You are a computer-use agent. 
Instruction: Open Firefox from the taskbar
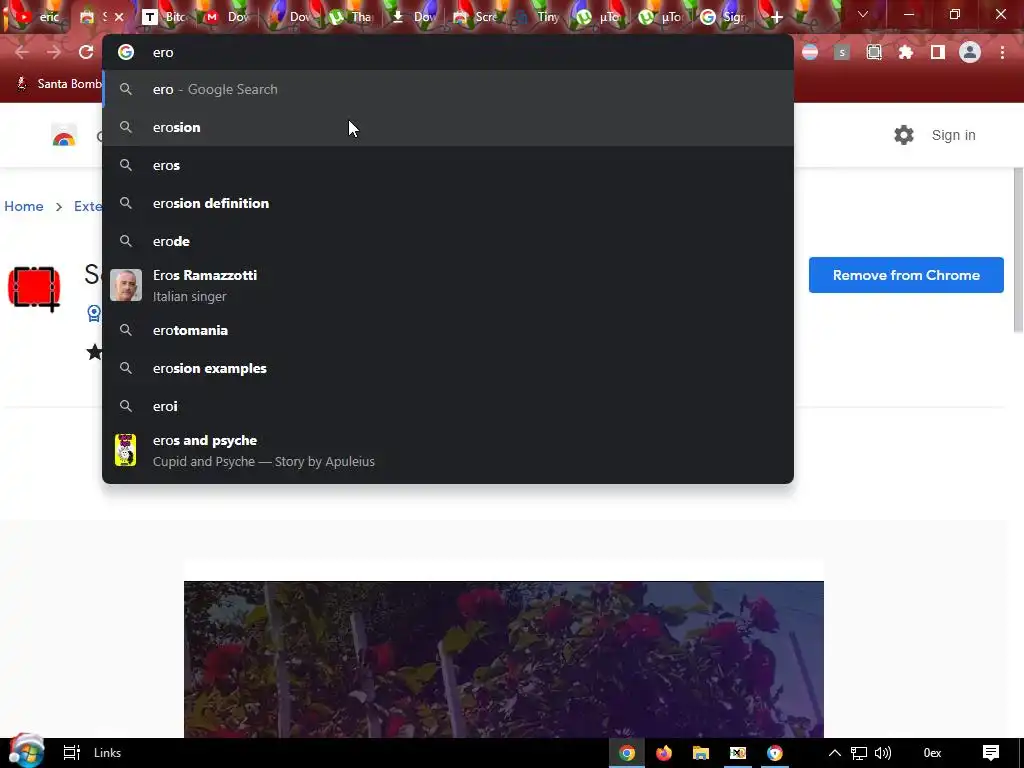[664, 753]
